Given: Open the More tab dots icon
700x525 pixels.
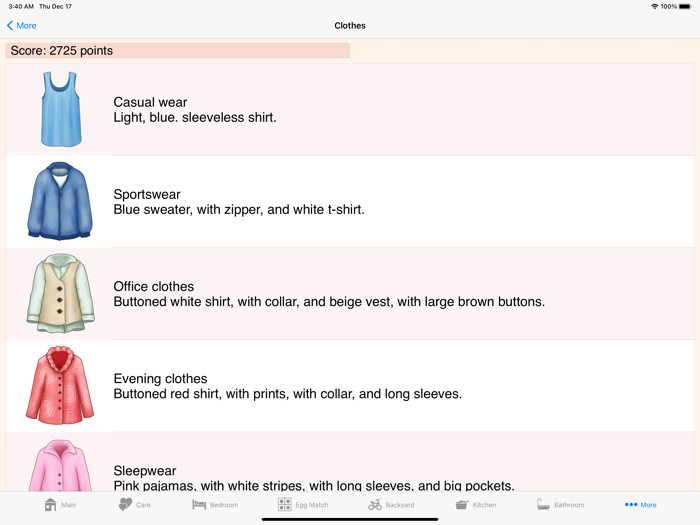Looking at the screenshot, I should [x=631, y=504].
